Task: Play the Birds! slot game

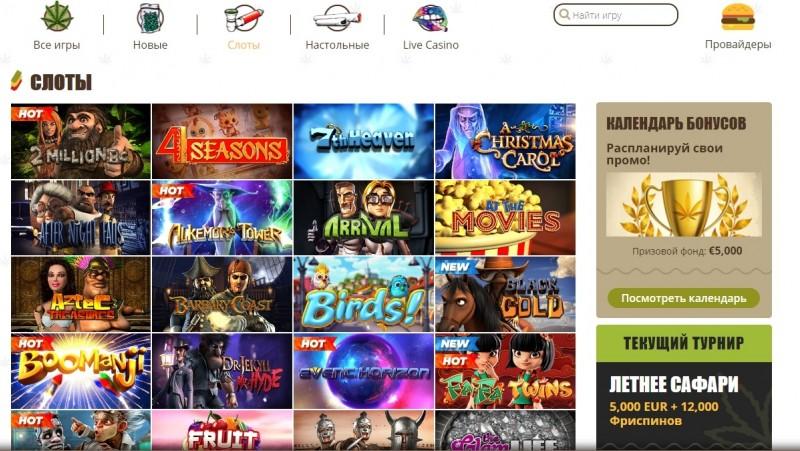Action: point(363,294)
